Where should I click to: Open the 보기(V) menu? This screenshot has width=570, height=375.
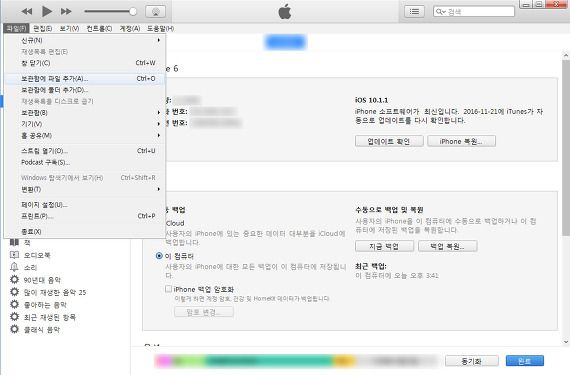click(69, 28)
